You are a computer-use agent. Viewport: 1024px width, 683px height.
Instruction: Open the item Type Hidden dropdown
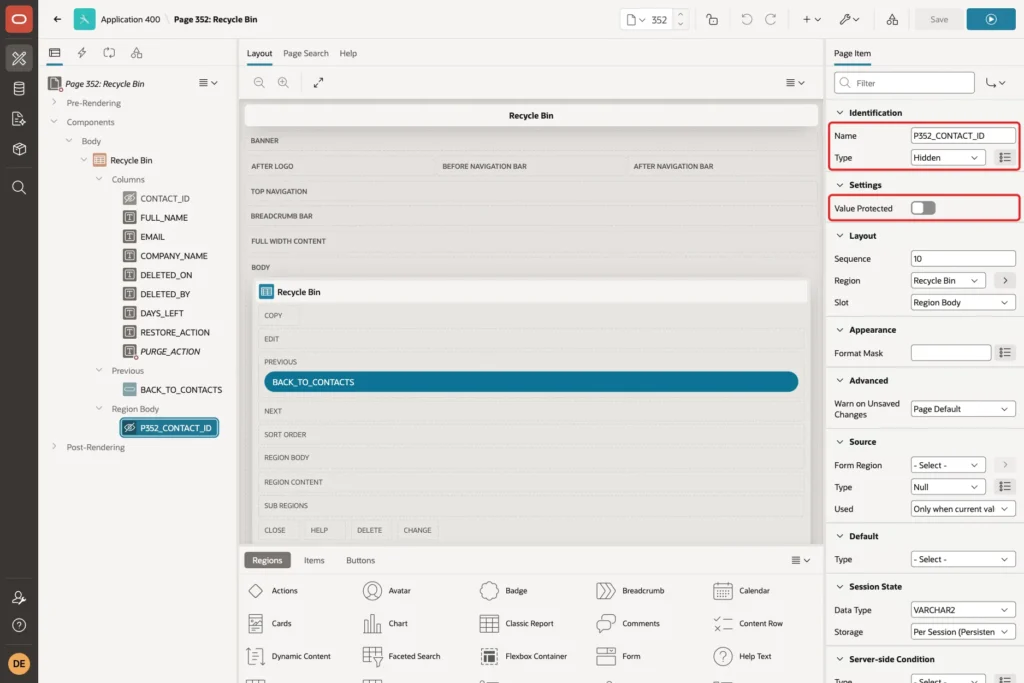pyautogui.click(x=948, y=157)
